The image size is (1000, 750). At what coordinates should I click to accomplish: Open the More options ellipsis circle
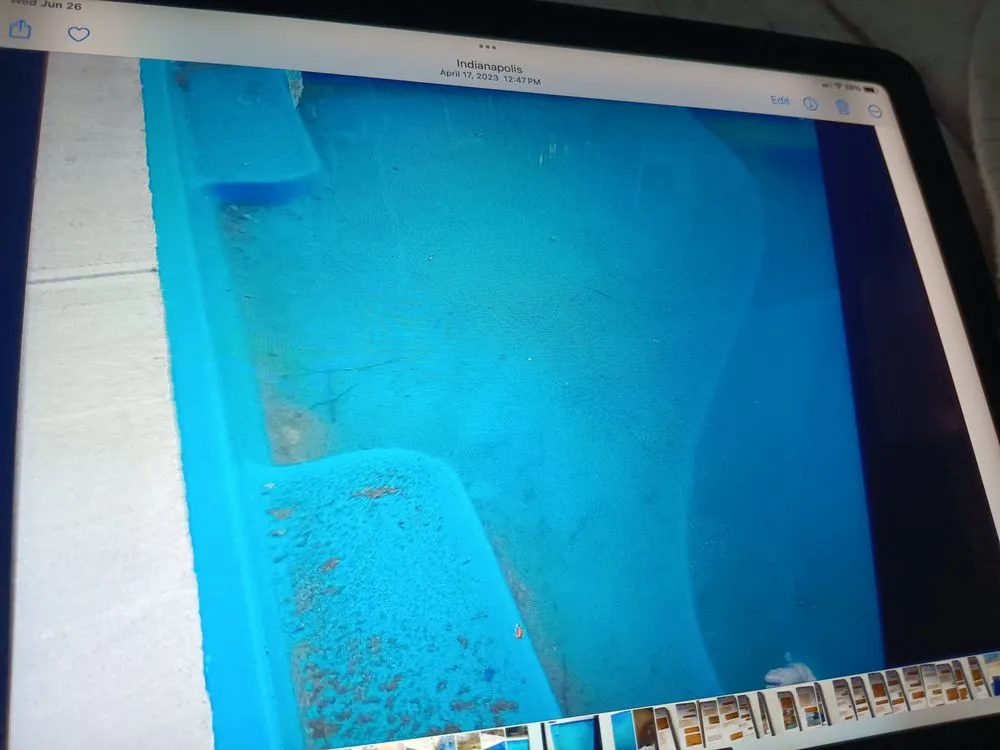(x=875, y=111)
